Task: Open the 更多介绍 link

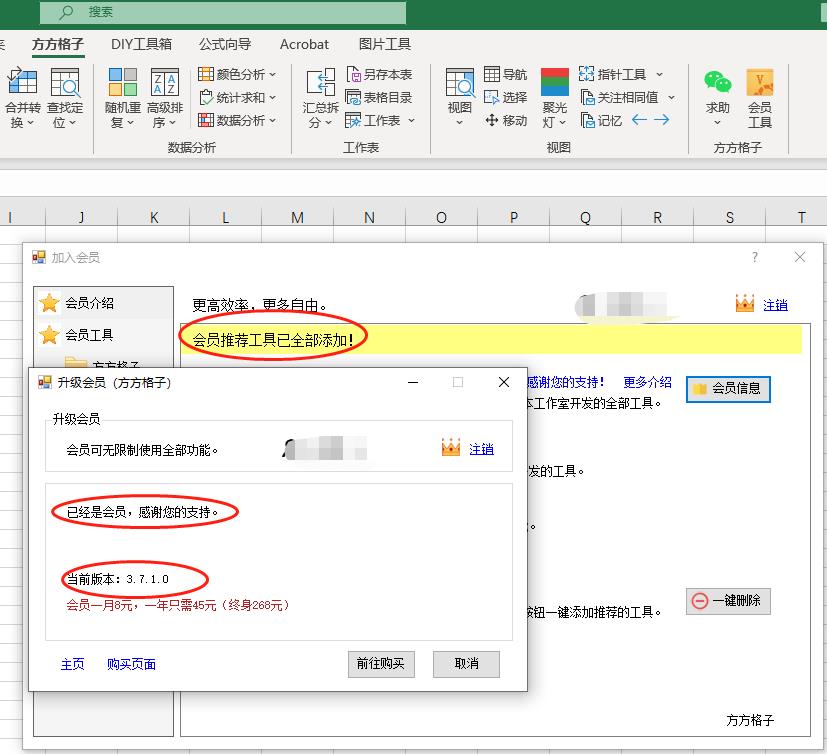Action: coord(648,382)
